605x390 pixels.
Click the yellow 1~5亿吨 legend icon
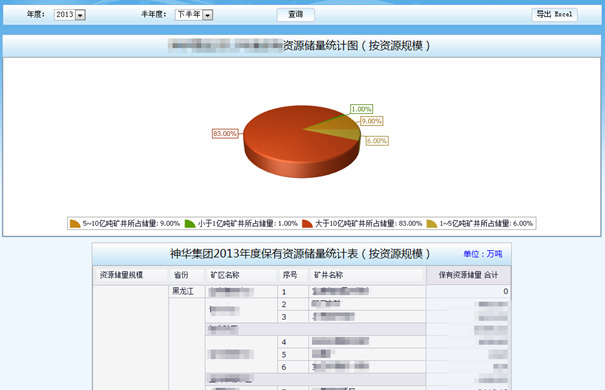(432, 223)
